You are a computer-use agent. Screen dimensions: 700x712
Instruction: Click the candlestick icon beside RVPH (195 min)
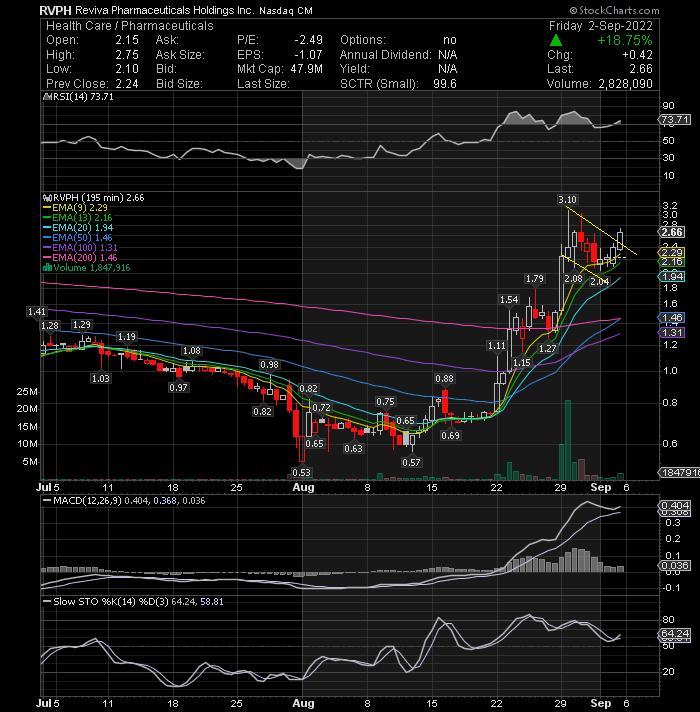tap(46, 198)
